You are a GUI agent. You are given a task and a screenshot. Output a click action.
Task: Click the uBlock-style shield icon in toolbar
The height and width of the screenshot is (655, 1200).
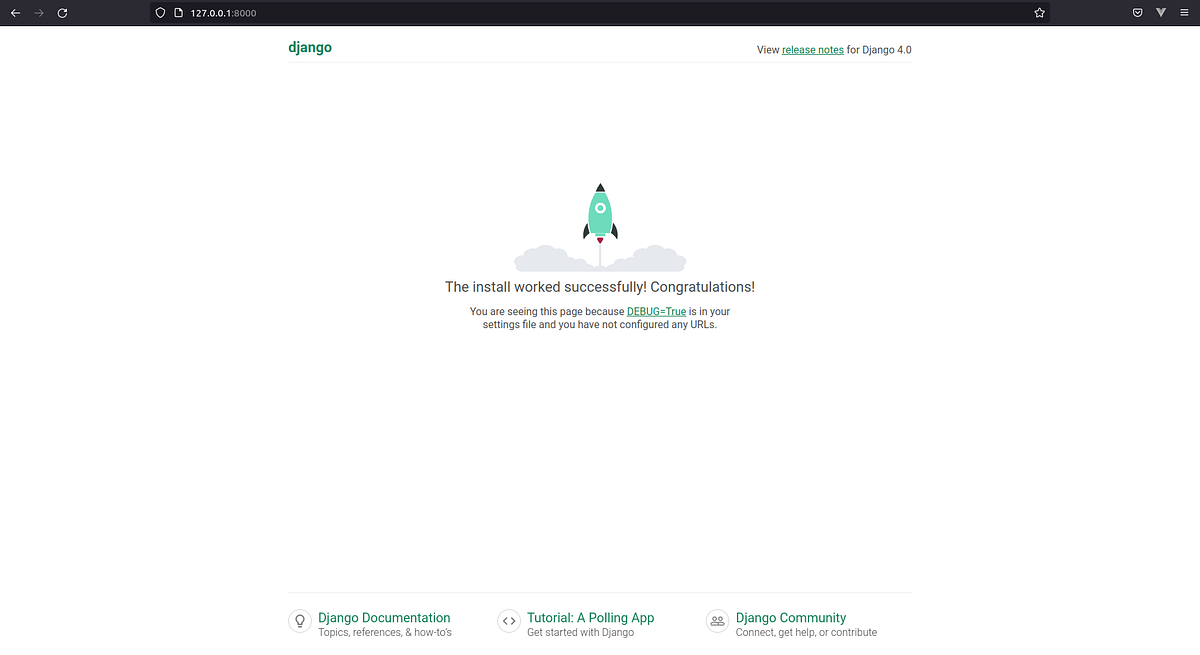[x=1137, y=12]
